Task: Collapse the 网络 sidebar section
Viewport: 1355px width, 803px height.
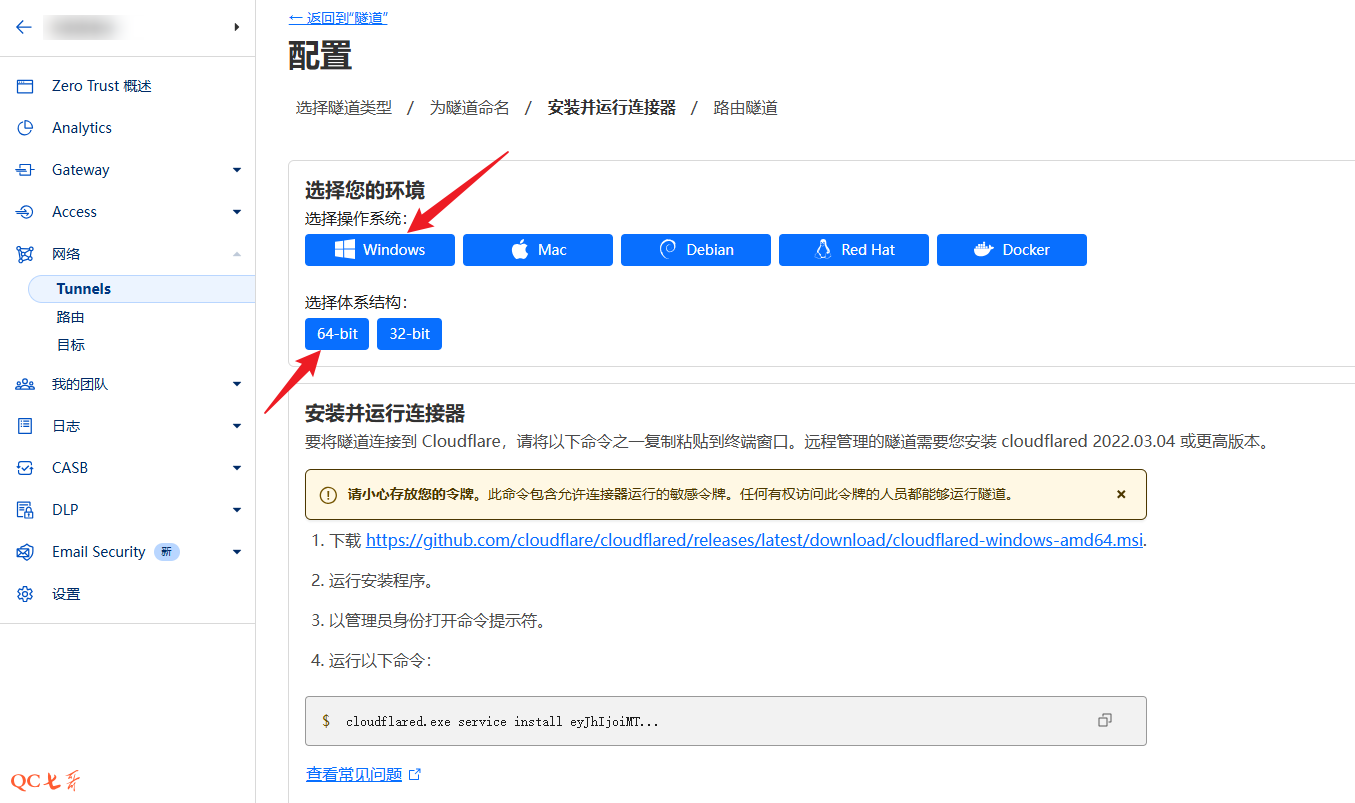Action: point(237,254)
